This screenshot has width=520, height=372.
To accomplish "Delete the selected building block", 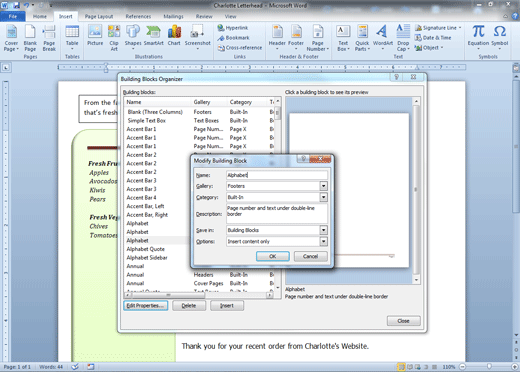I will tap(189, 306).
